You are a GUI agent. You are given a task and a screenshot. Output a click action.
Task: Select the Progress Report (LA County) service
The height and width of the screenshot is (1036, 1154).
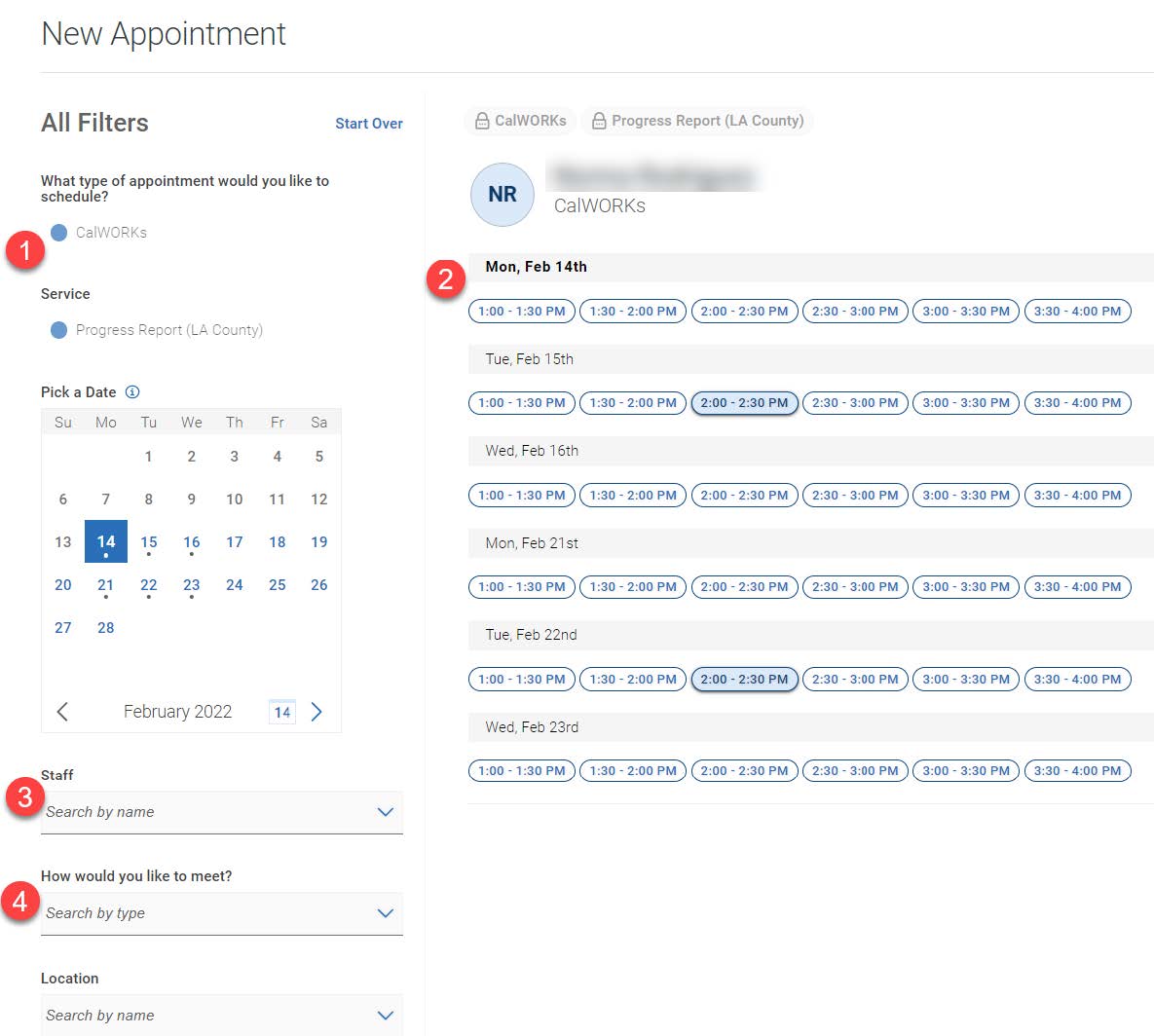[60, 329]
